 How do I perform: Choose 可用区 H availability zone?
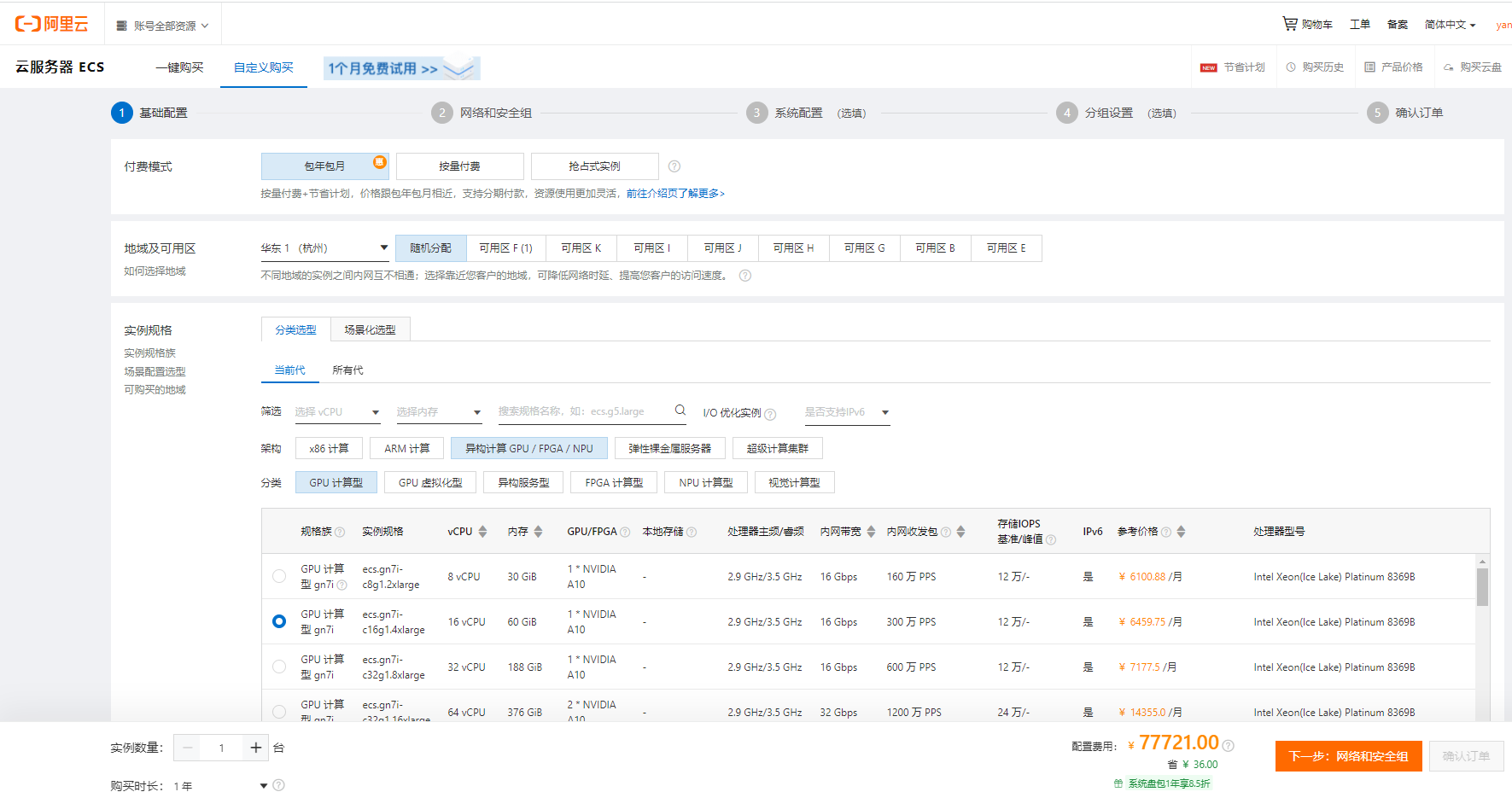[x=794, y=248]
